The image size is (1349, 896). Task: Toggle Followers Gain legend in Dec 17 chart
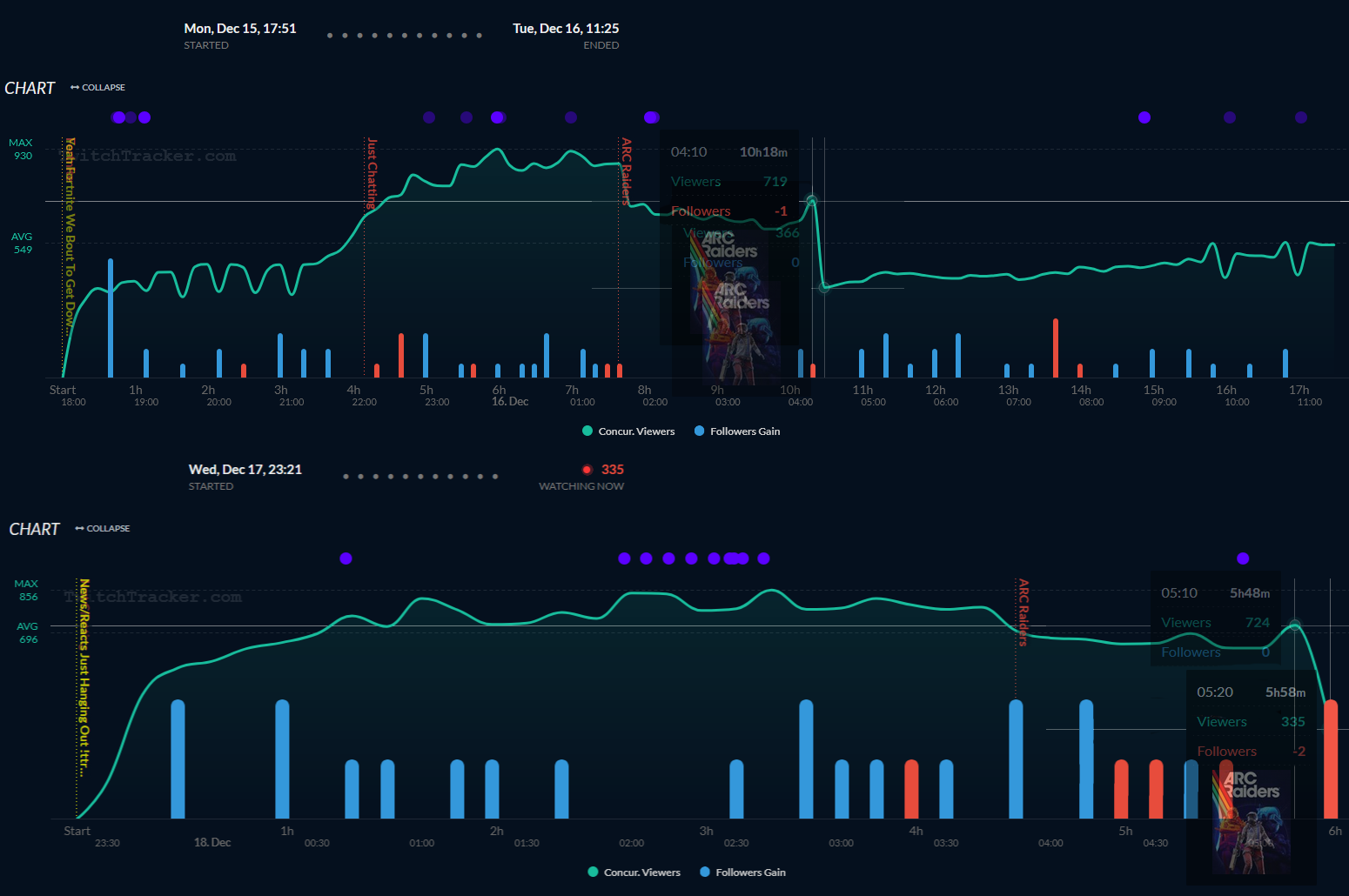point(742,873)
